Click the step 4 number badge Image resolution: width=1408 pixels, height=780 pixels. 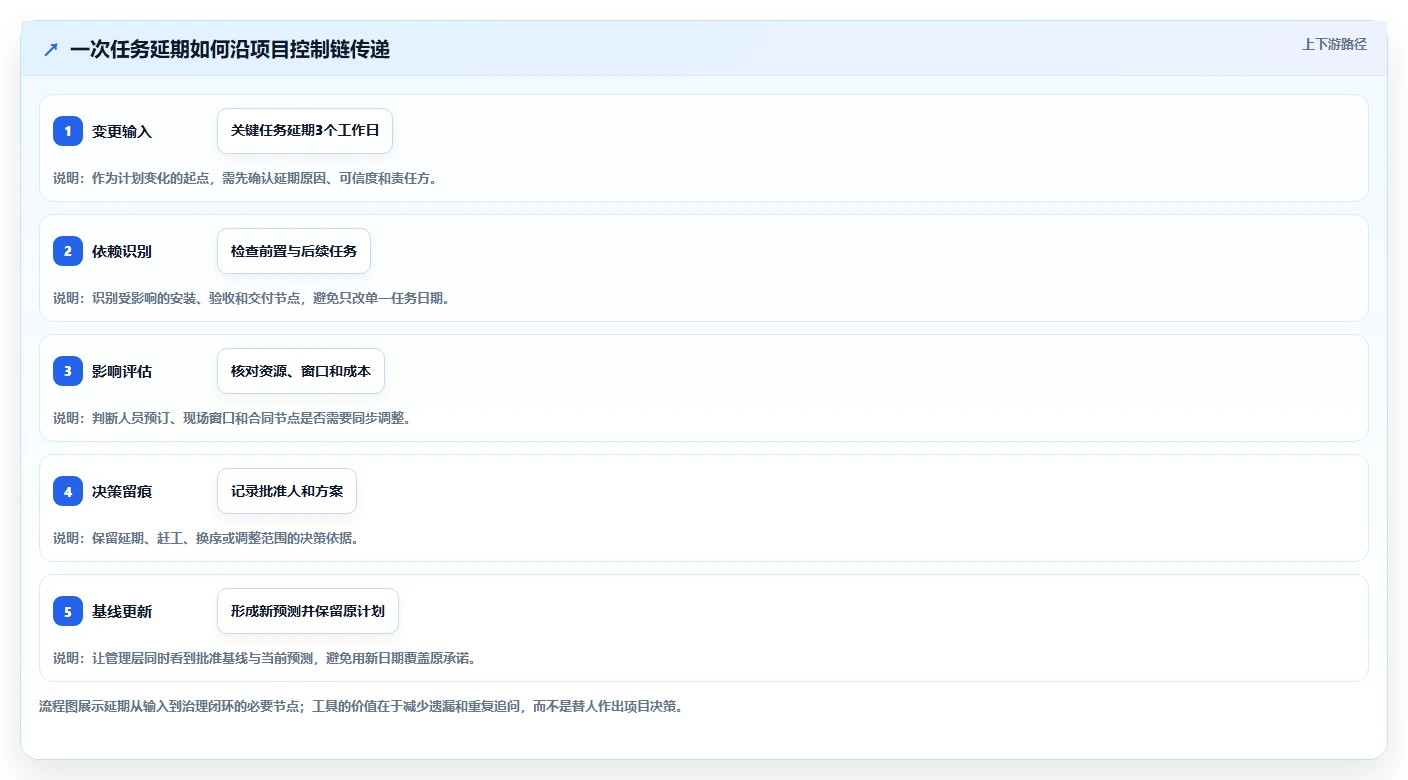(x=68, y=491)
